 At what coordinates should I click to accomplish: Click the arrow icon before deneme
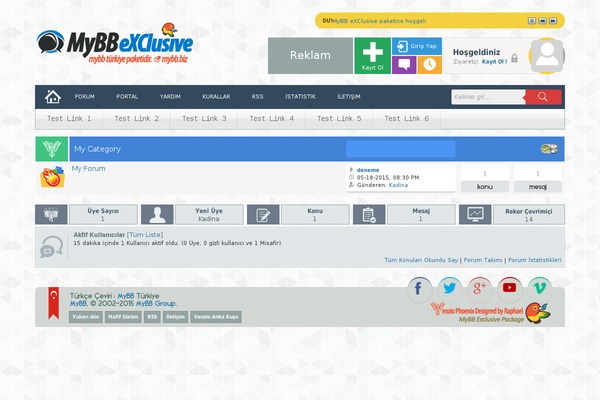click(x=351, y=170)
